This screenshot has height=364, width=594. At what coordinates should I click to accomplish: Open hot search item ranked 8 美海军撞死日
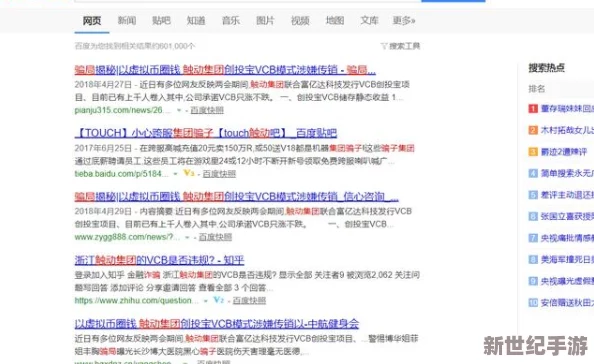pos(567,260)
